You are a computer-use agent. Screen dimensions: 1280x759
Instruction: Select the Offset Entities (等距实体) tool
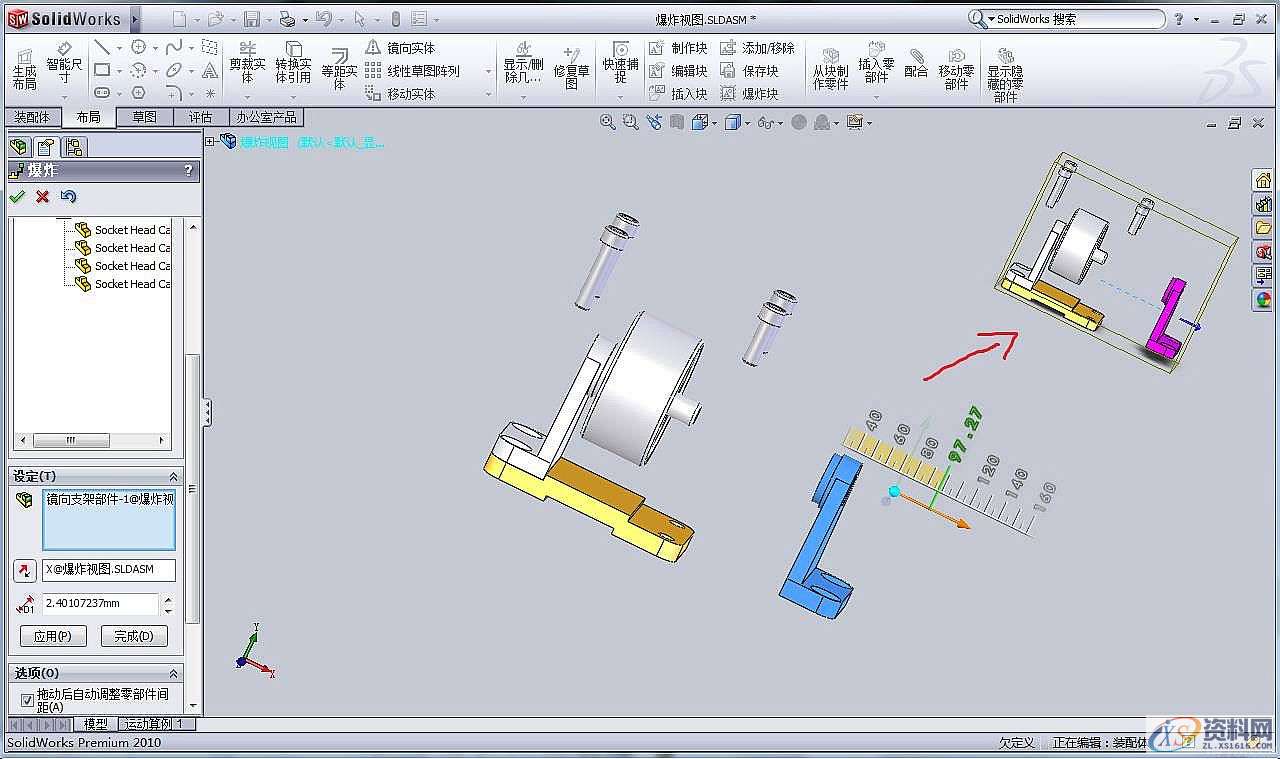click(340, 70)
